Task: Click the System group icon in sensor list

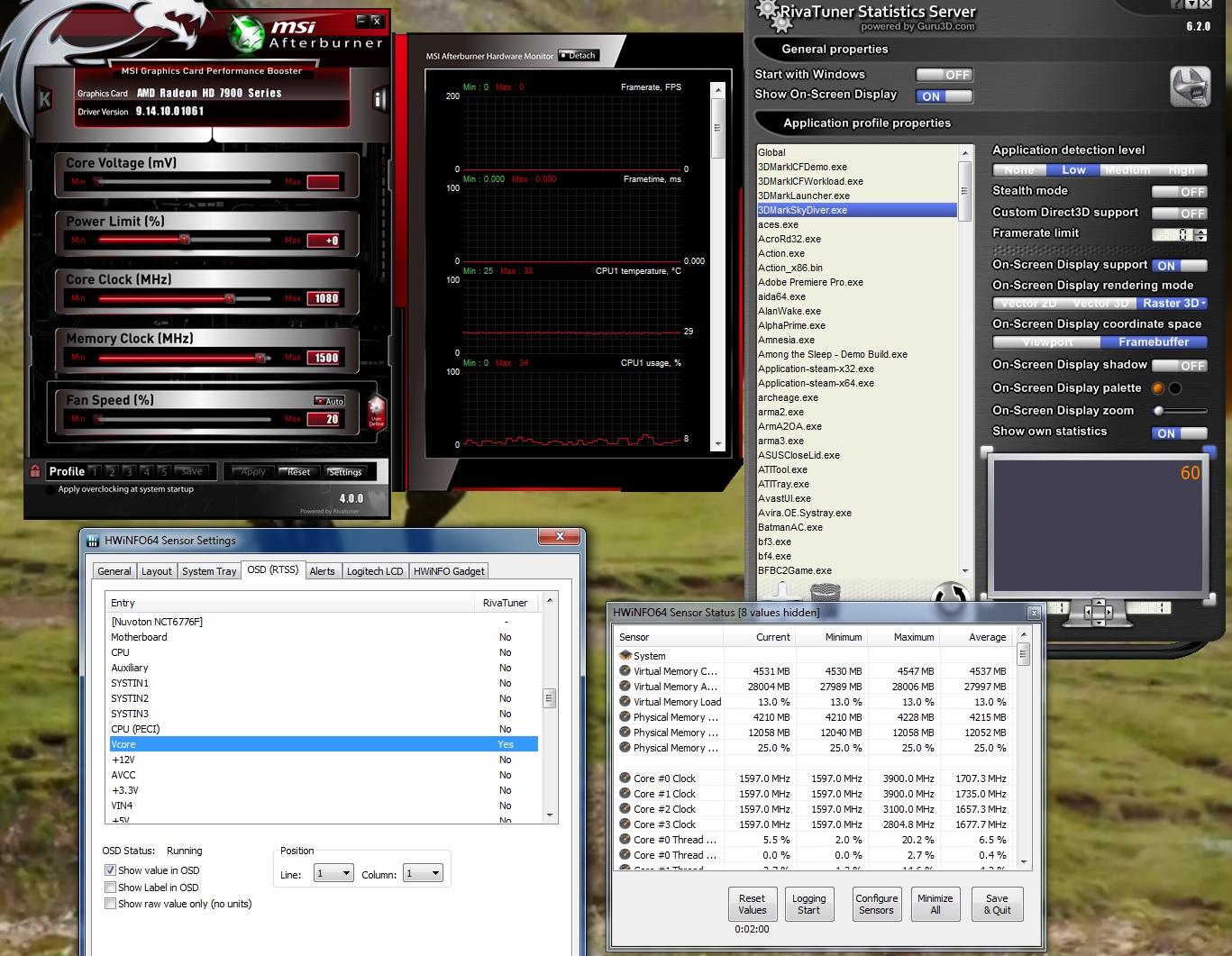Action: point(625,655)
